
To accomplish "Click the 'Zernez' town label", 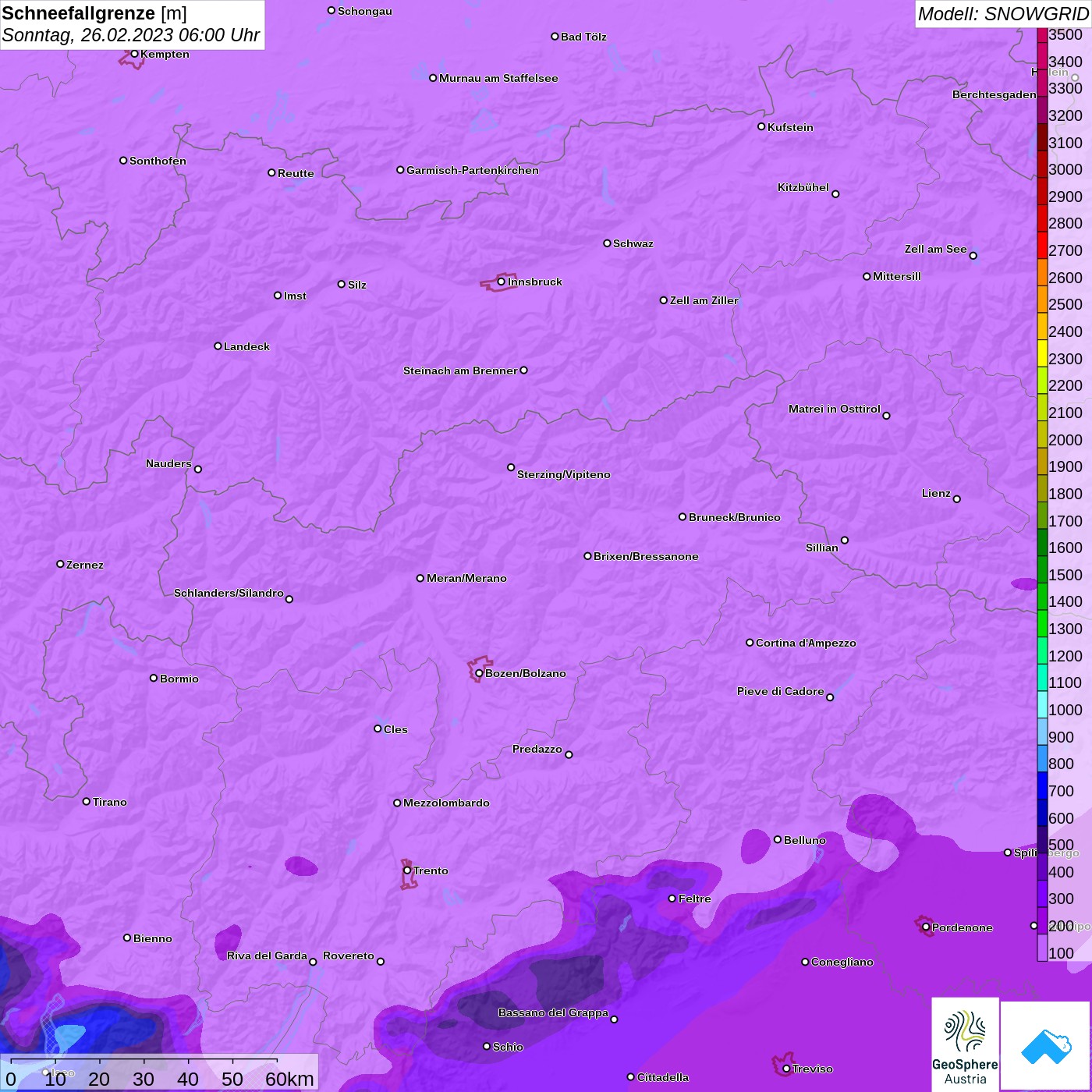I will tap(85, 565).
